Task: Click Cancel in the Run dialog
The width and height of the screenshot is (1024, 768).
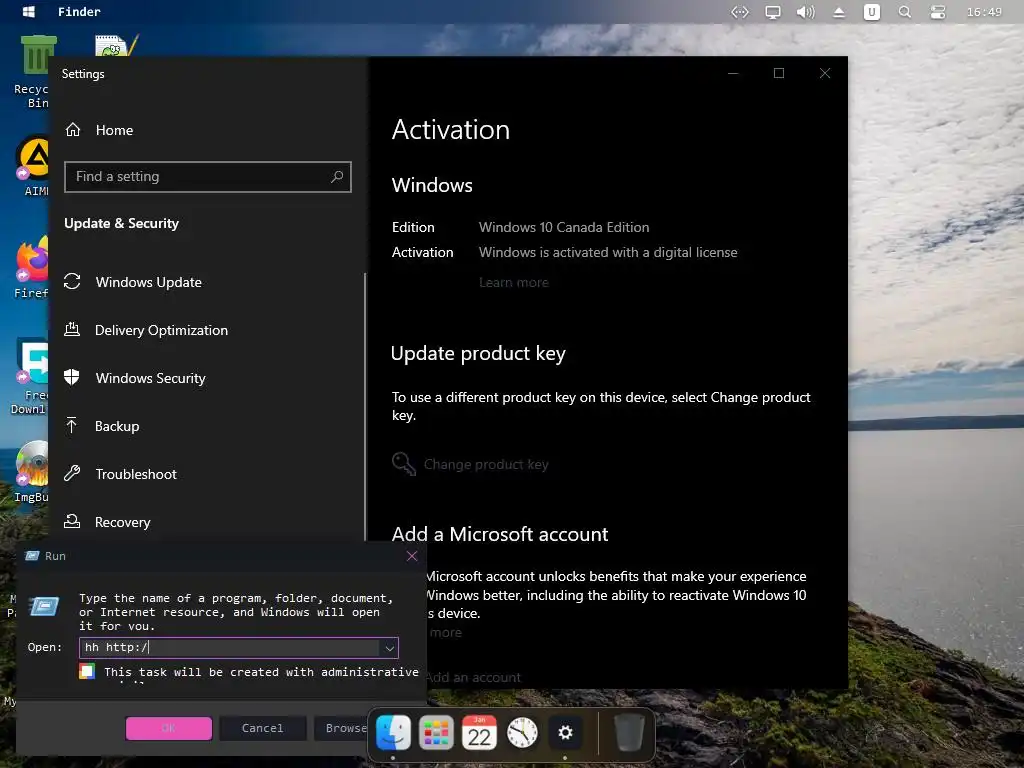Action: (263, 728)
